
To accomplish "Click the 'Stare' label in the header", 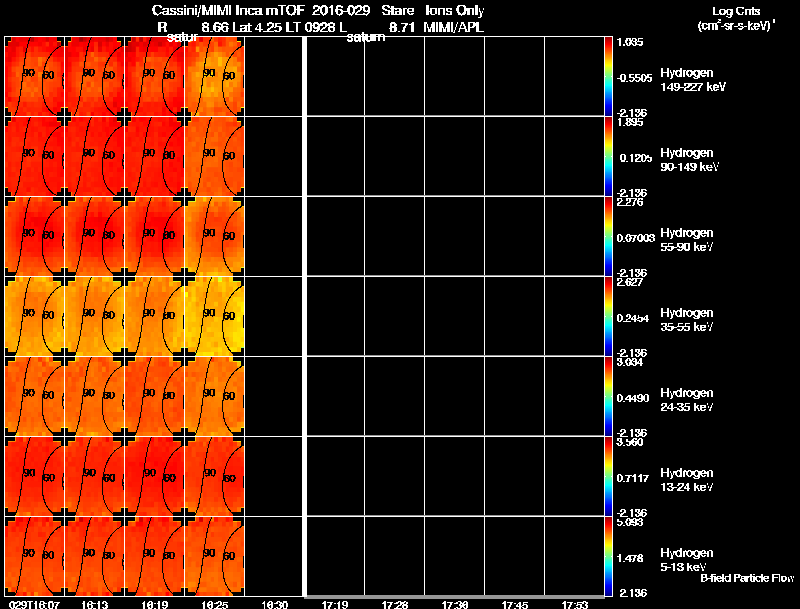I will 398,11.
